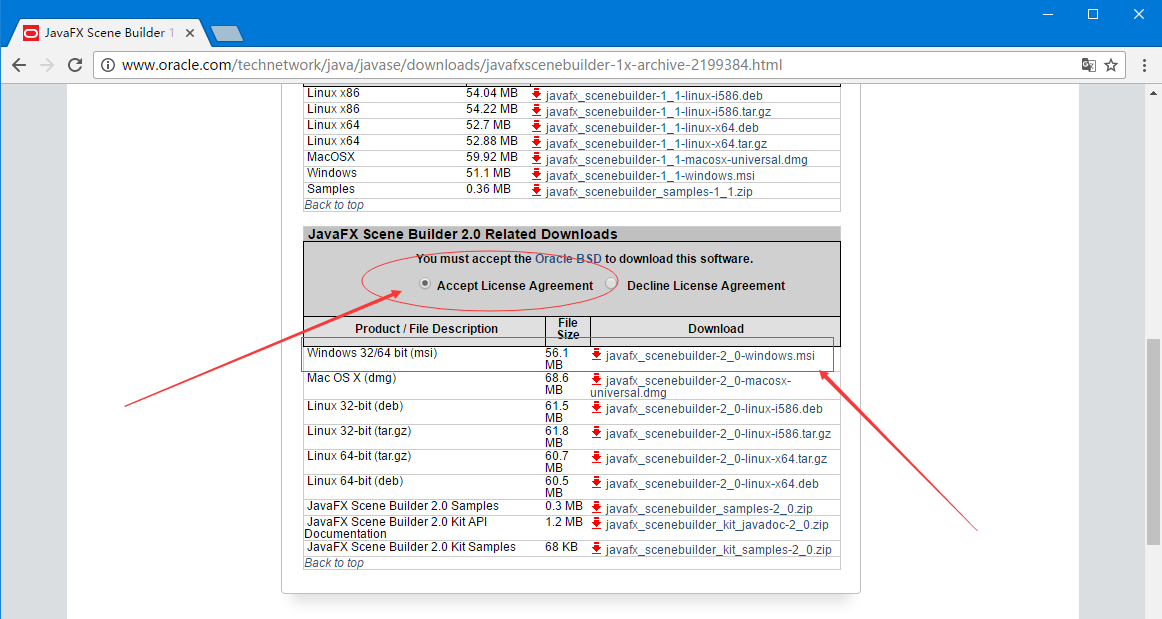Download javafx_scenebuilder-2_0-linux-i586.deb
Screen dimensions: 1162x619
714,409
